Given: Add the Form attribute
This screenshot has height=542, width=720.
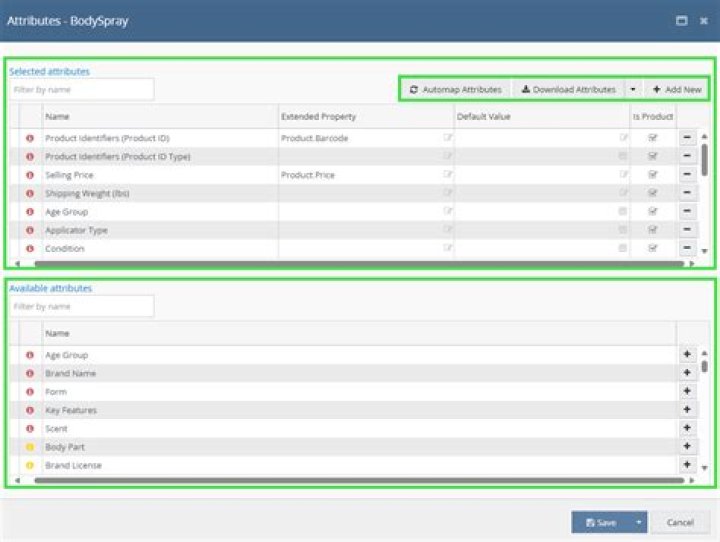Looking at the screenshot, I should tap(687, 391).
